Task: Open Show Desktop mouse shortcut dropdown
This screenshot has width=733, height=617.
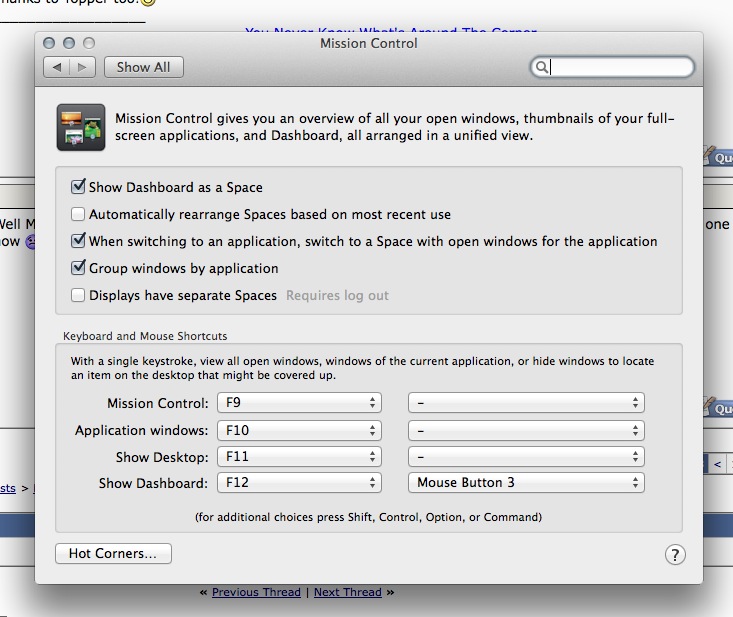Action: click(526, 456)
